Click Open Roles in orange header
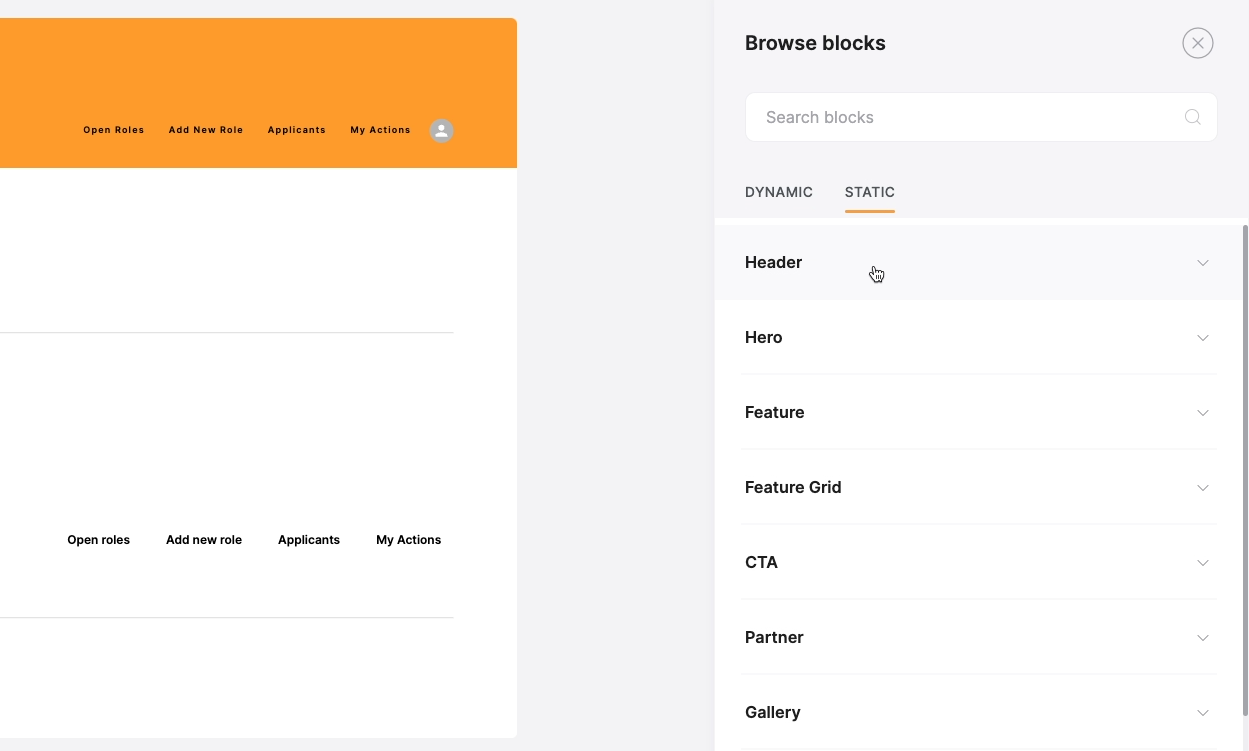This screenshot has width=1249, height=751. pyautogui.click(x=114, y=130)
